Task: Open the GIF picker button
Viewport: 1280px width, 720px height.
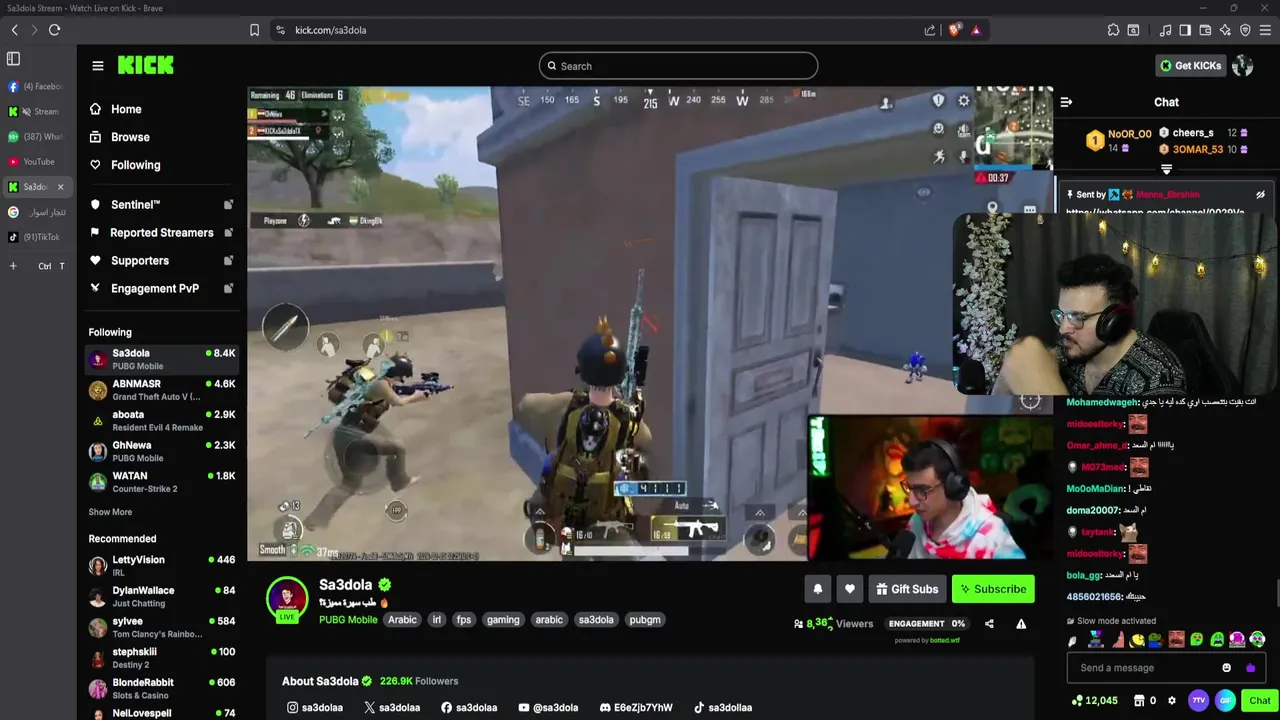Action: (1225, 701)
